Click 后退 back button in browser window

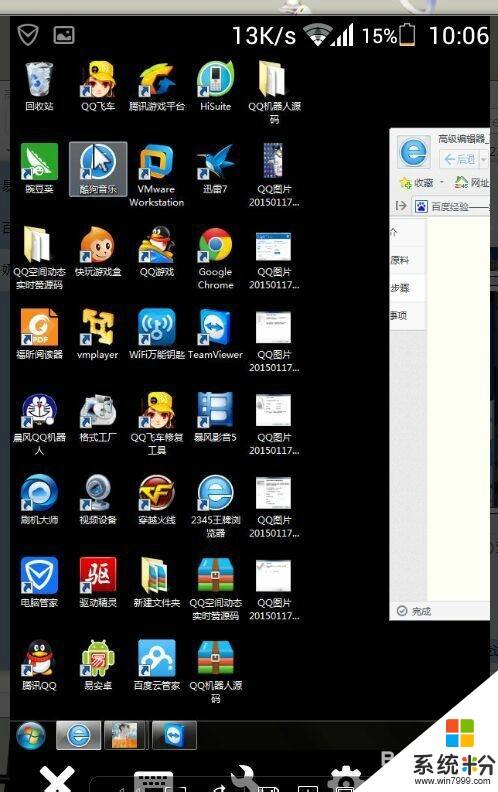(459, 160)
